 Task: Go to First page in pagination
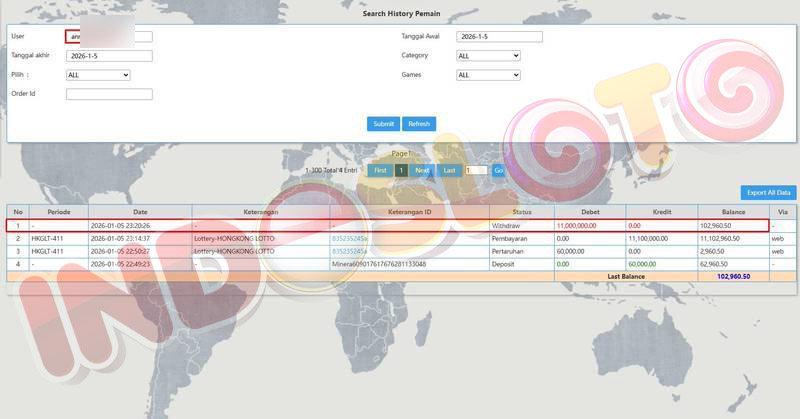[380, 170]
